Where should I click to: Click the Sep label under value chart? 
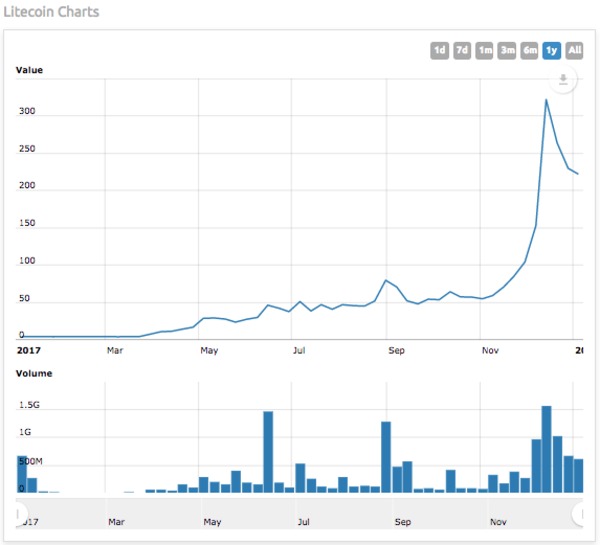point(396,350)
